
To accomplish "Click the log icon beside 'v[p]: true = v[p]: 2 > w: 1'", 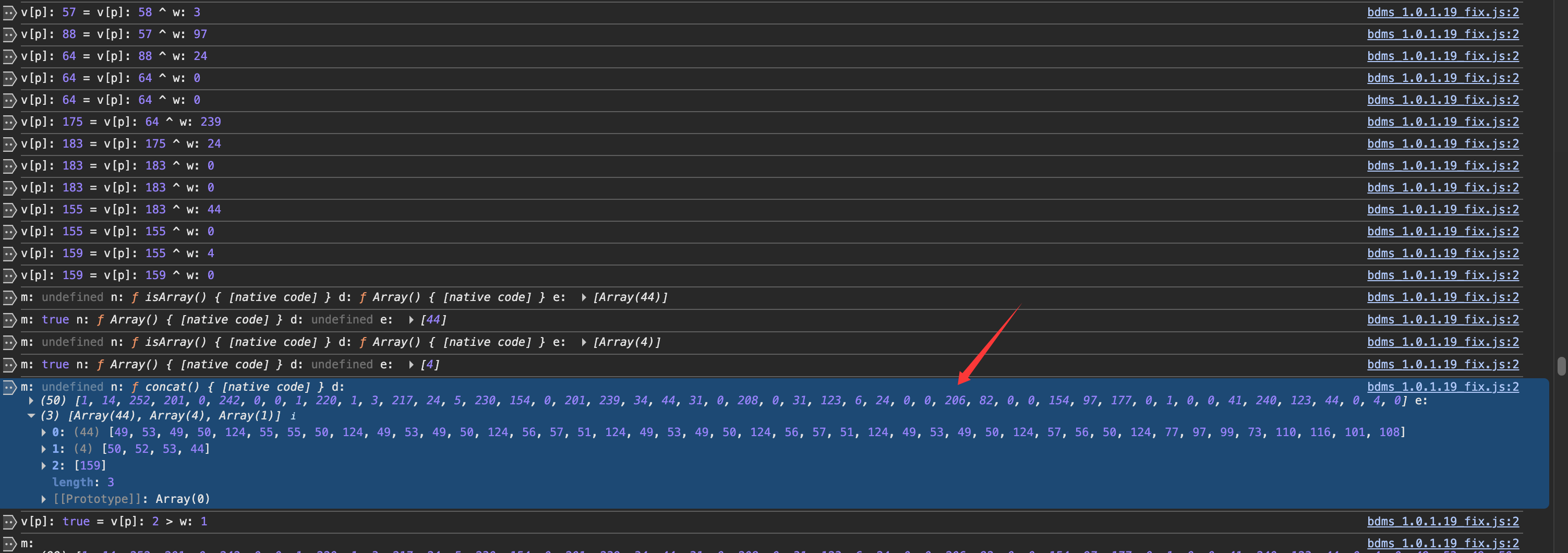I will point(9,522).
